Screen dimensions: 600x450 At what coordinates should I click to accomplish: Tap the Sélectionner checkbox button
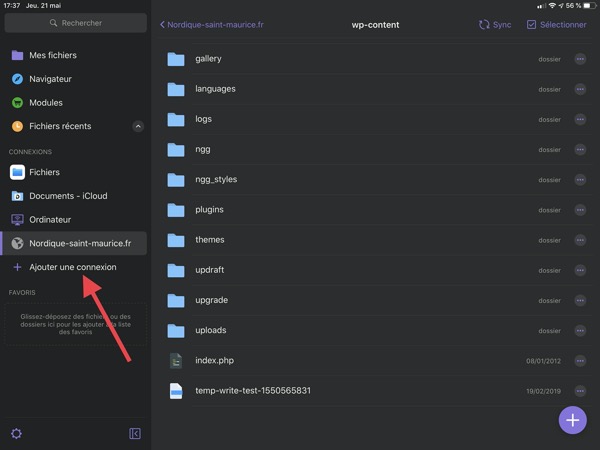(x=556, y=25)
